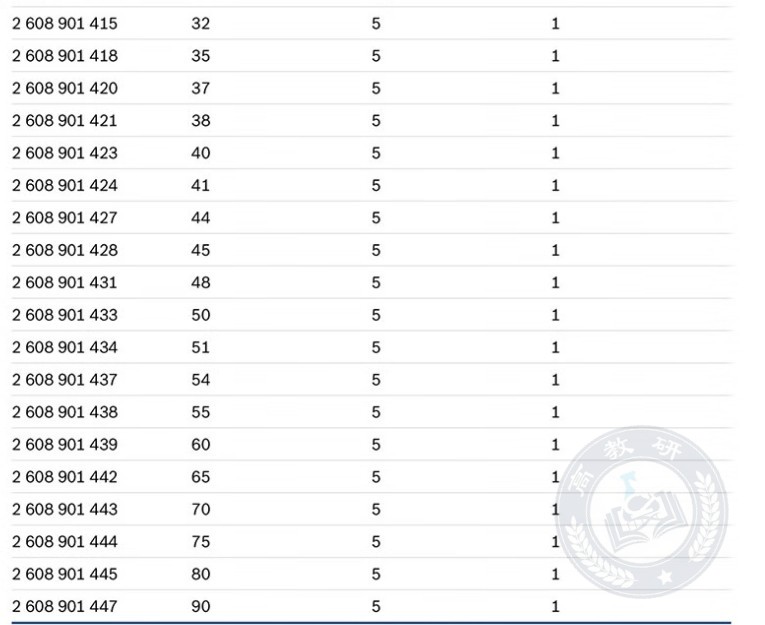765x625 pixels.
Task: Select part number 2 608 901 445
Action: coord(65,574)
